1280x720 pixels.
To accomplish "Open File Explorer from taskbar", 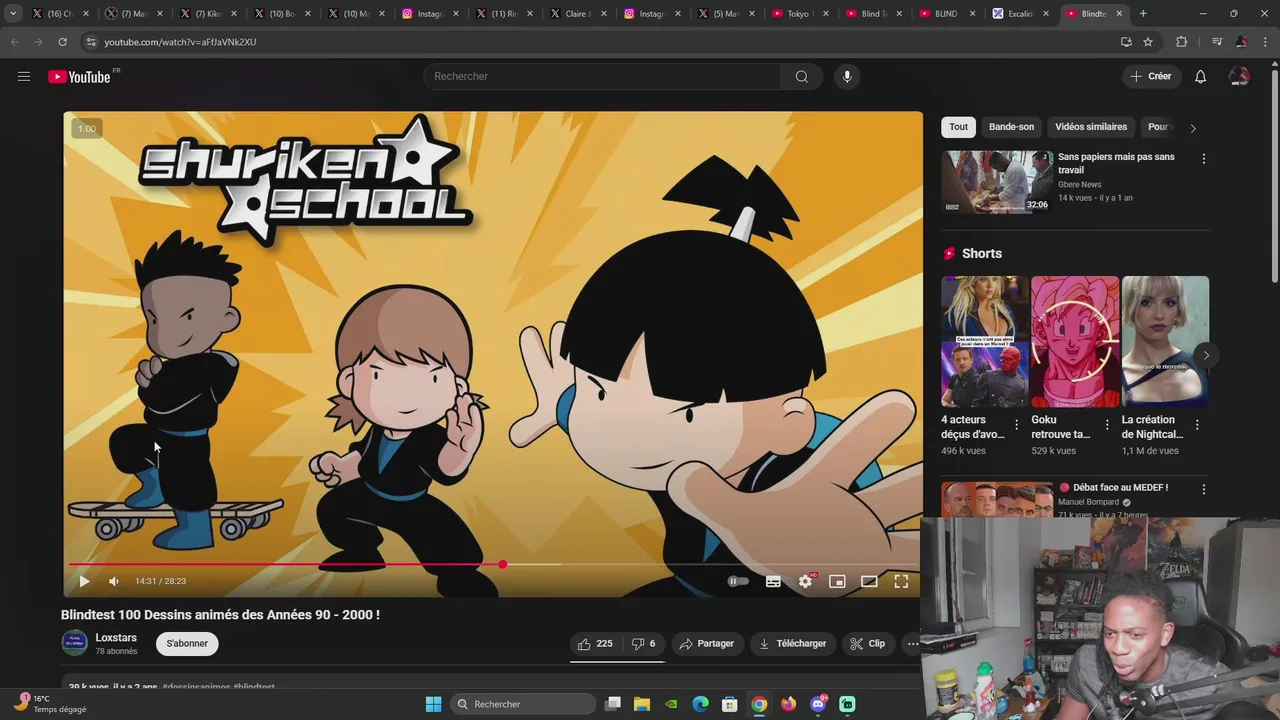I will click(x=642, y=704).
